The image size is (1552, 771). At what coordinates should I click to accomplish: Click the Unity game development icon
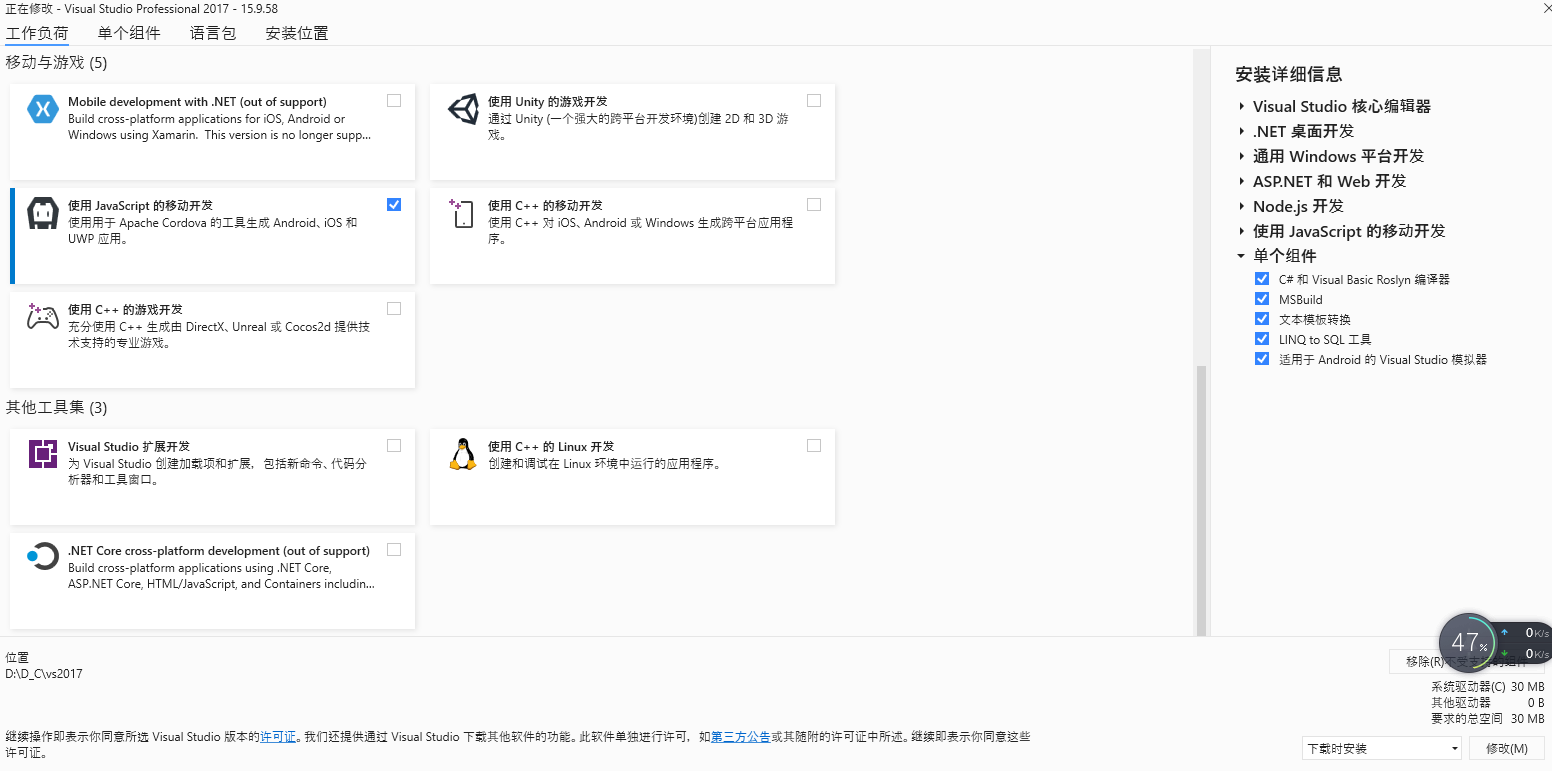point(463,109)
